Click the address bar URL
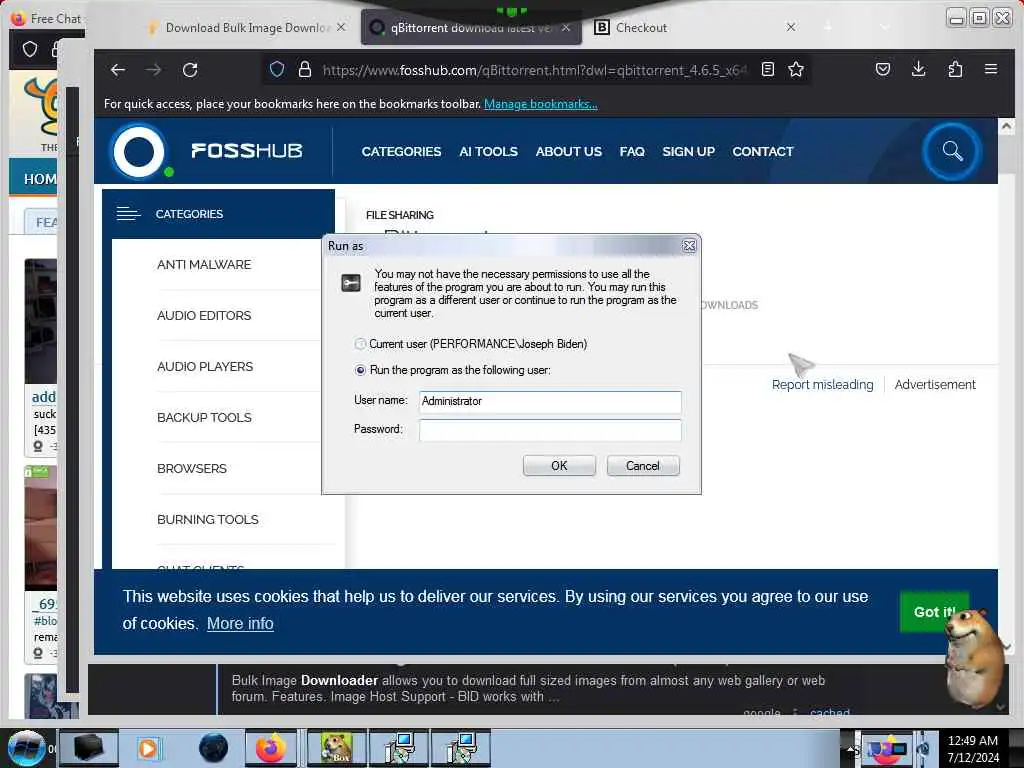This screenshot has width=1024, height=768. pyautogui.click(x=534, y=70)
